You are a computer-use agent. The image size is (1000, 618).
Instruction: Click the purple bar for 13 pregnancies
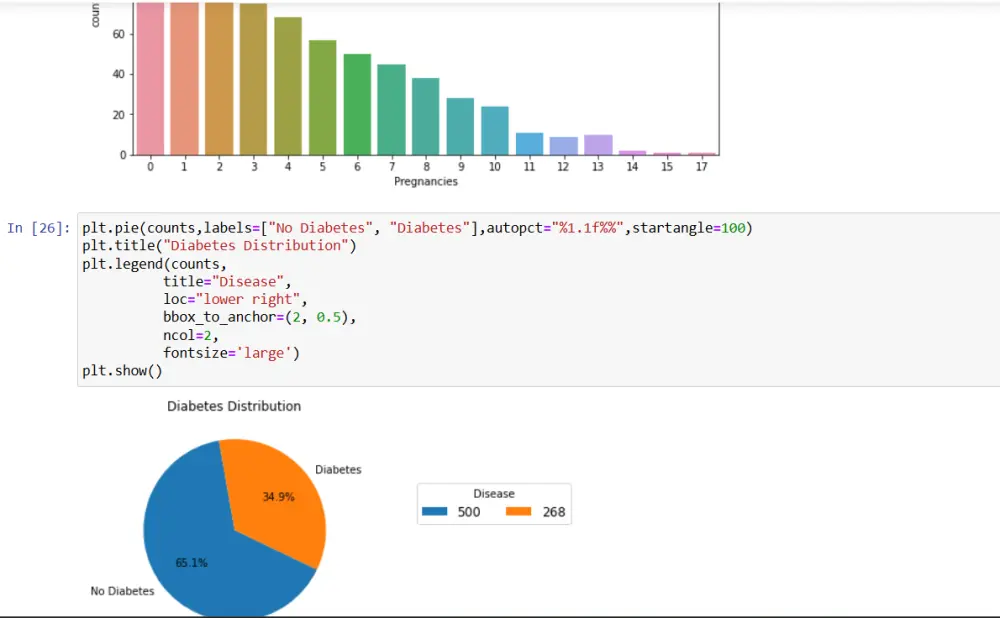click(x=598, y=145)
